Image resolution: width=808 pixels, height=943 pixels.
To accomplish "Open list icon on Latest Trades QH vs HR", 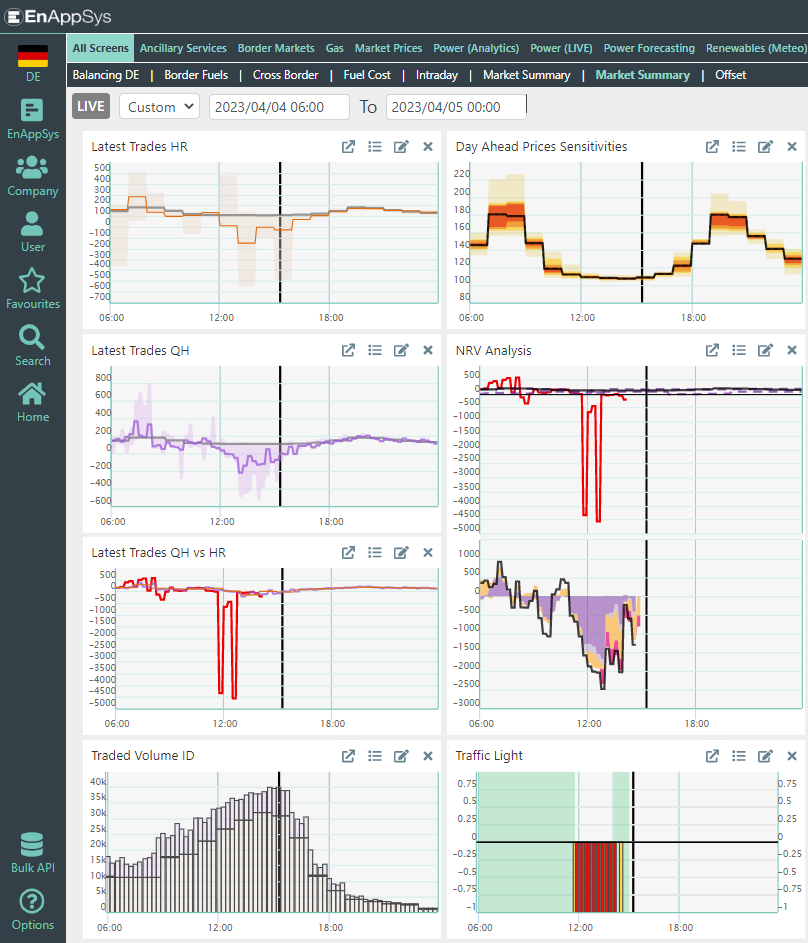I will (375, 553).
